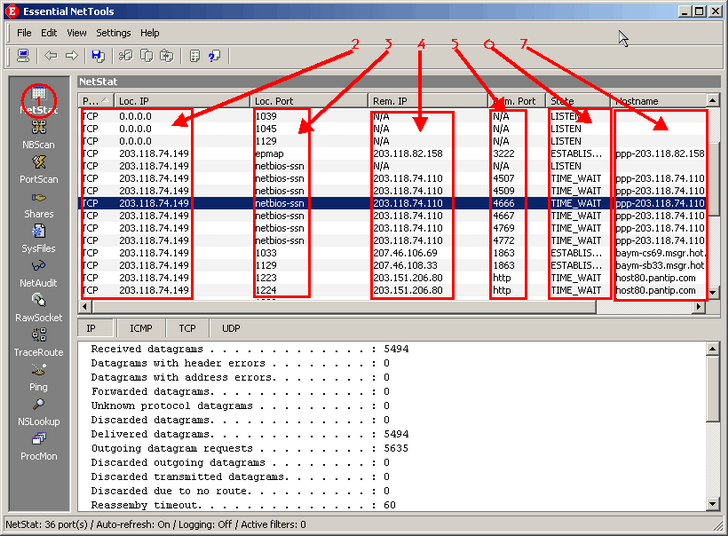Open the Help menu
728x536 pixels.
point(150,33)
